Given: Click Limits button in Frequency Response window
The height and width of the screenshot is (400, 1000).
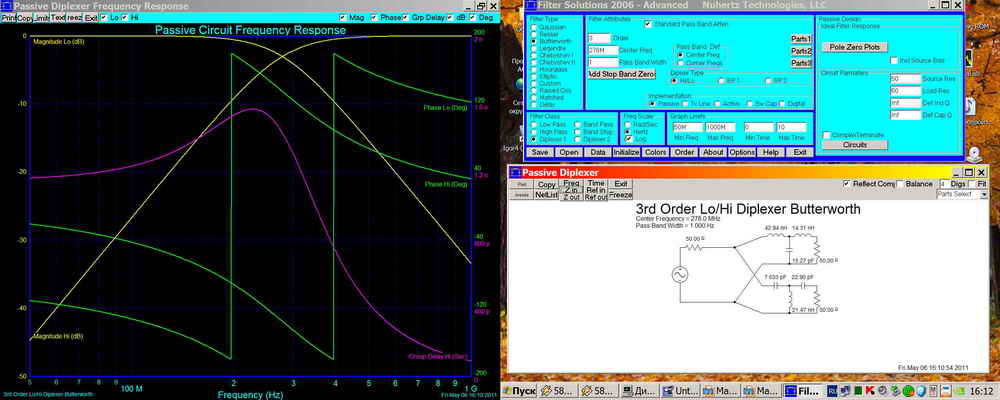Looking at the screenshot, I should [41, 18].
